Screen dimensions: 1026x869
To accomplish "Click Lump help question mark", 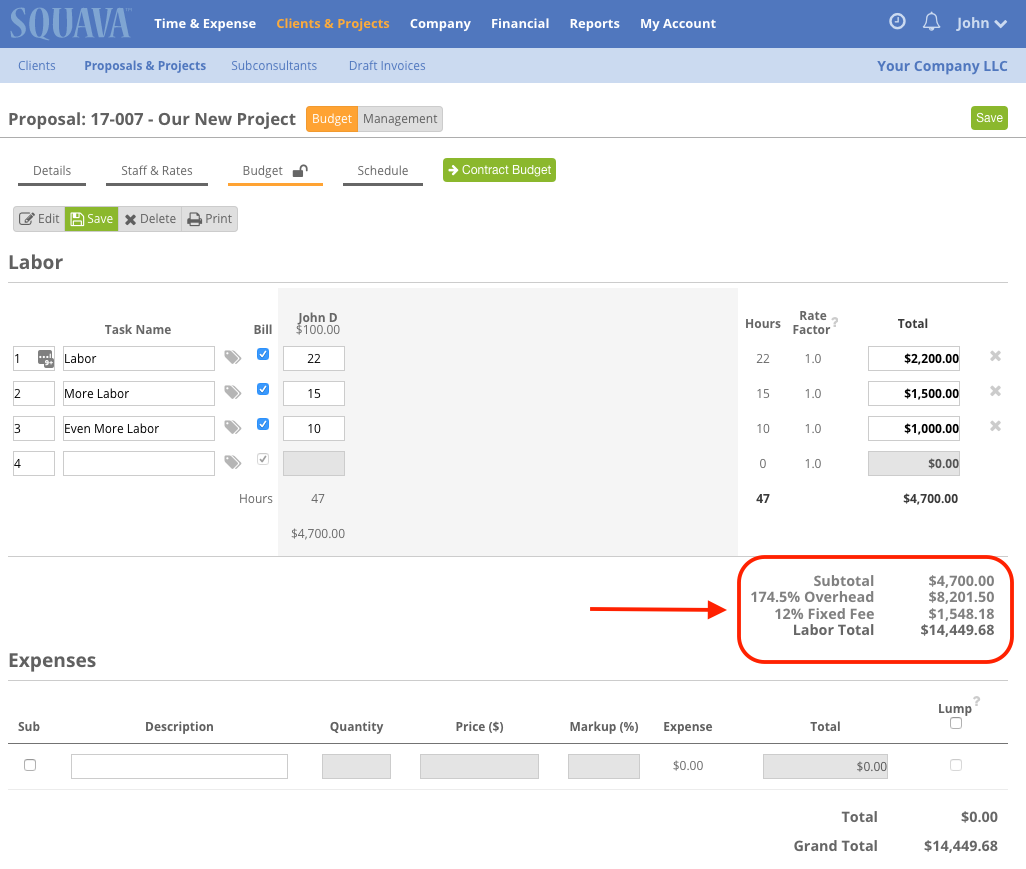I will pyautogui.click(x=976, y=701).
